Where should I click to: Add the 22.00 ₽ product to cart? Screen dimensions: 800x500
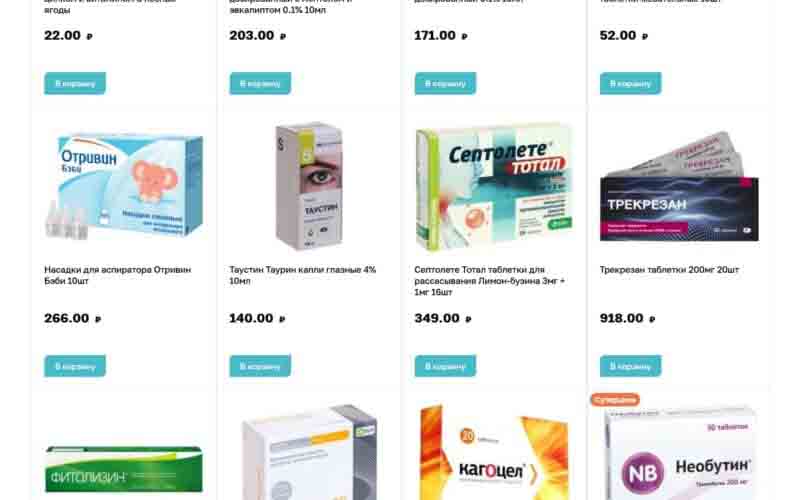pos(75,83)
